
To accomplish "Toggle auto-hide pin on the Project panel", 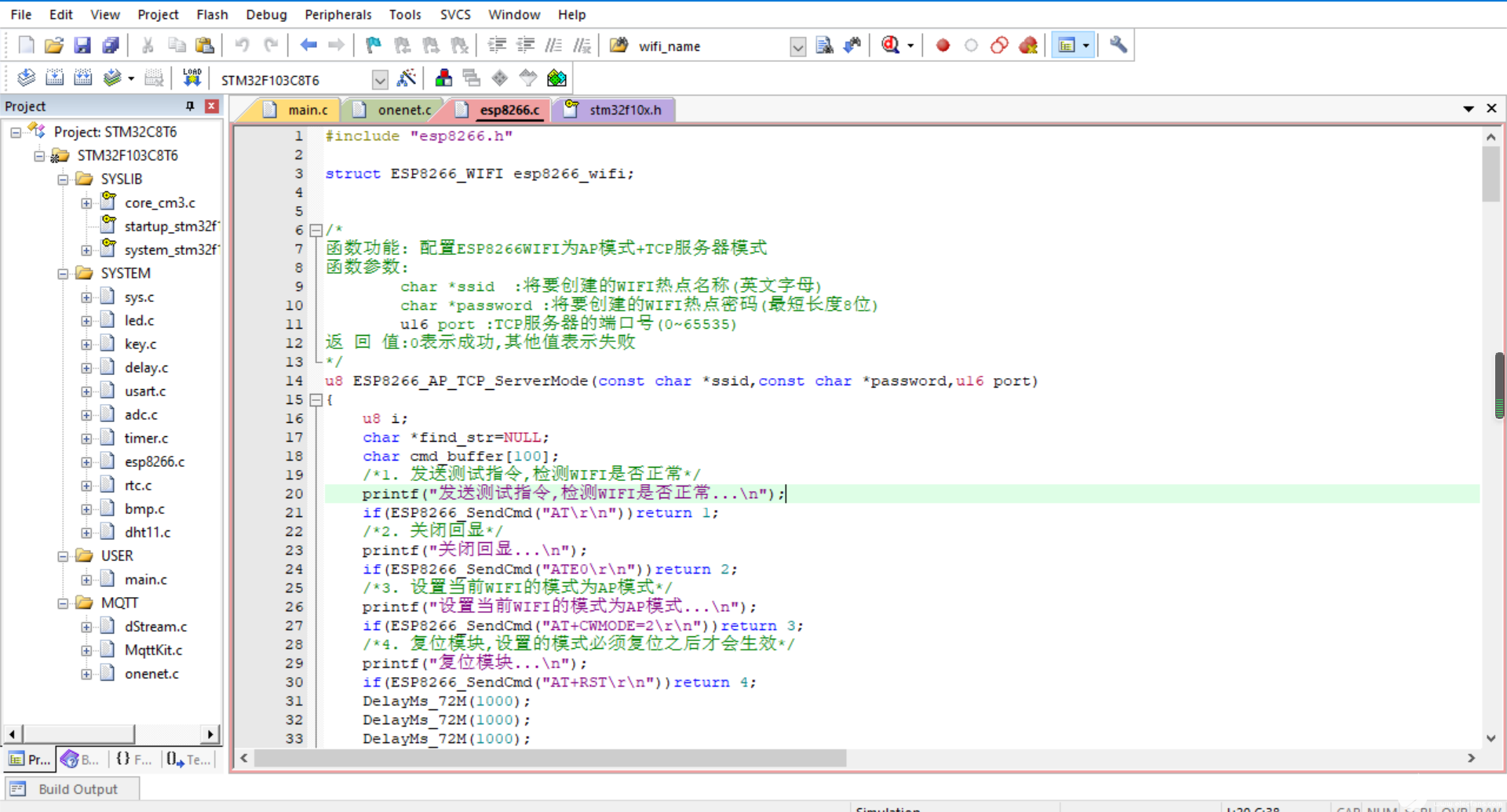I will point(190,106).
